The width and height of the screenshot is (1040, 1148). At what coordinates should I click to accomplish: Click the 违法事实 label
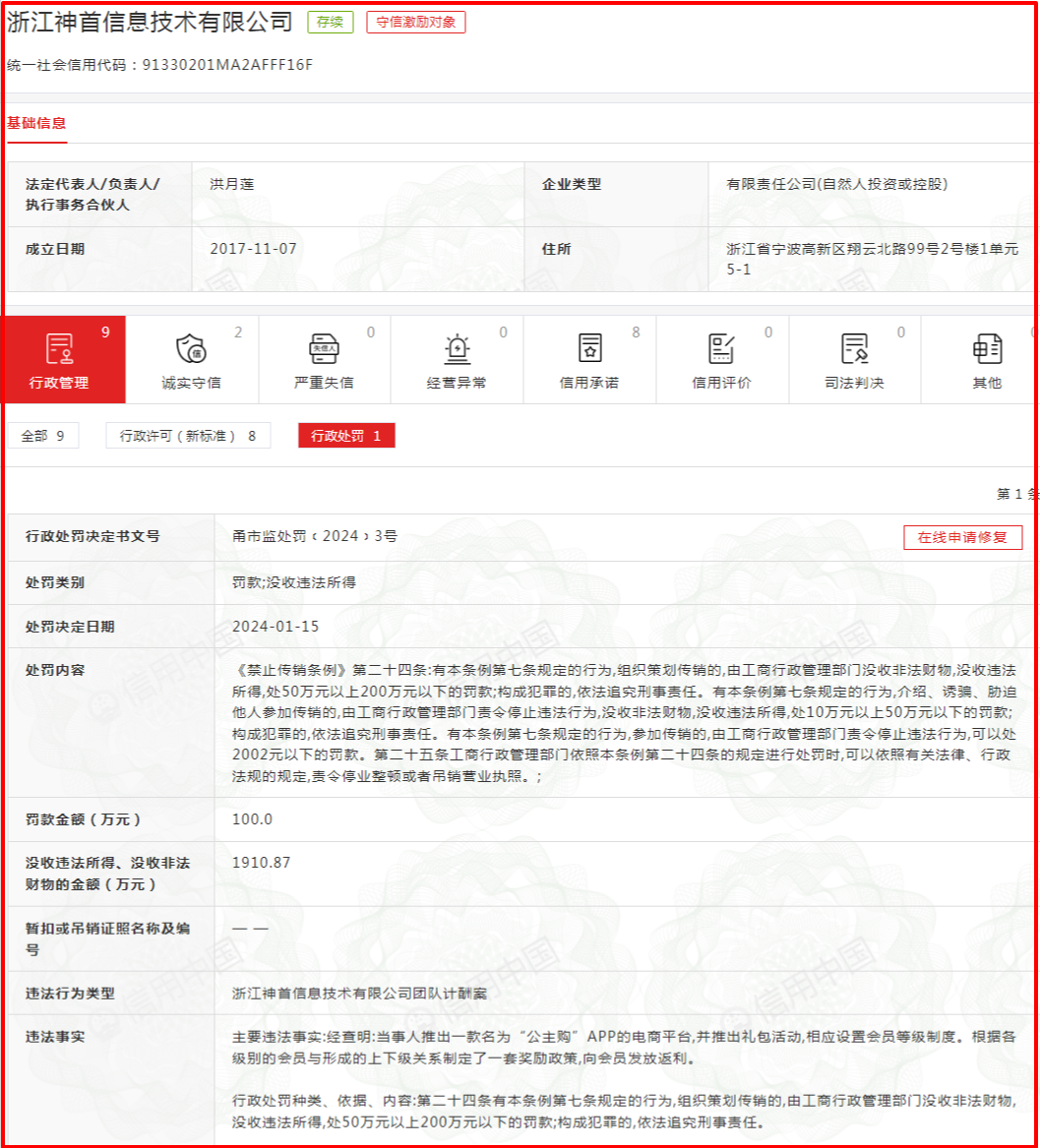coord(55,1037)
